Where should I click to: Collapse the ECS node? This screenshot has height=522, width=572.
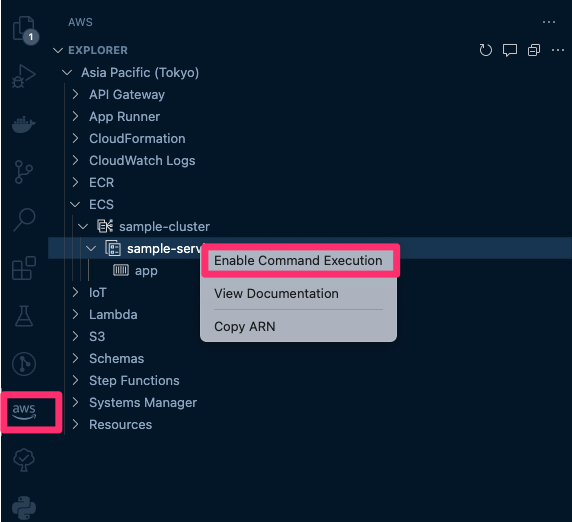tap(75, 204)
